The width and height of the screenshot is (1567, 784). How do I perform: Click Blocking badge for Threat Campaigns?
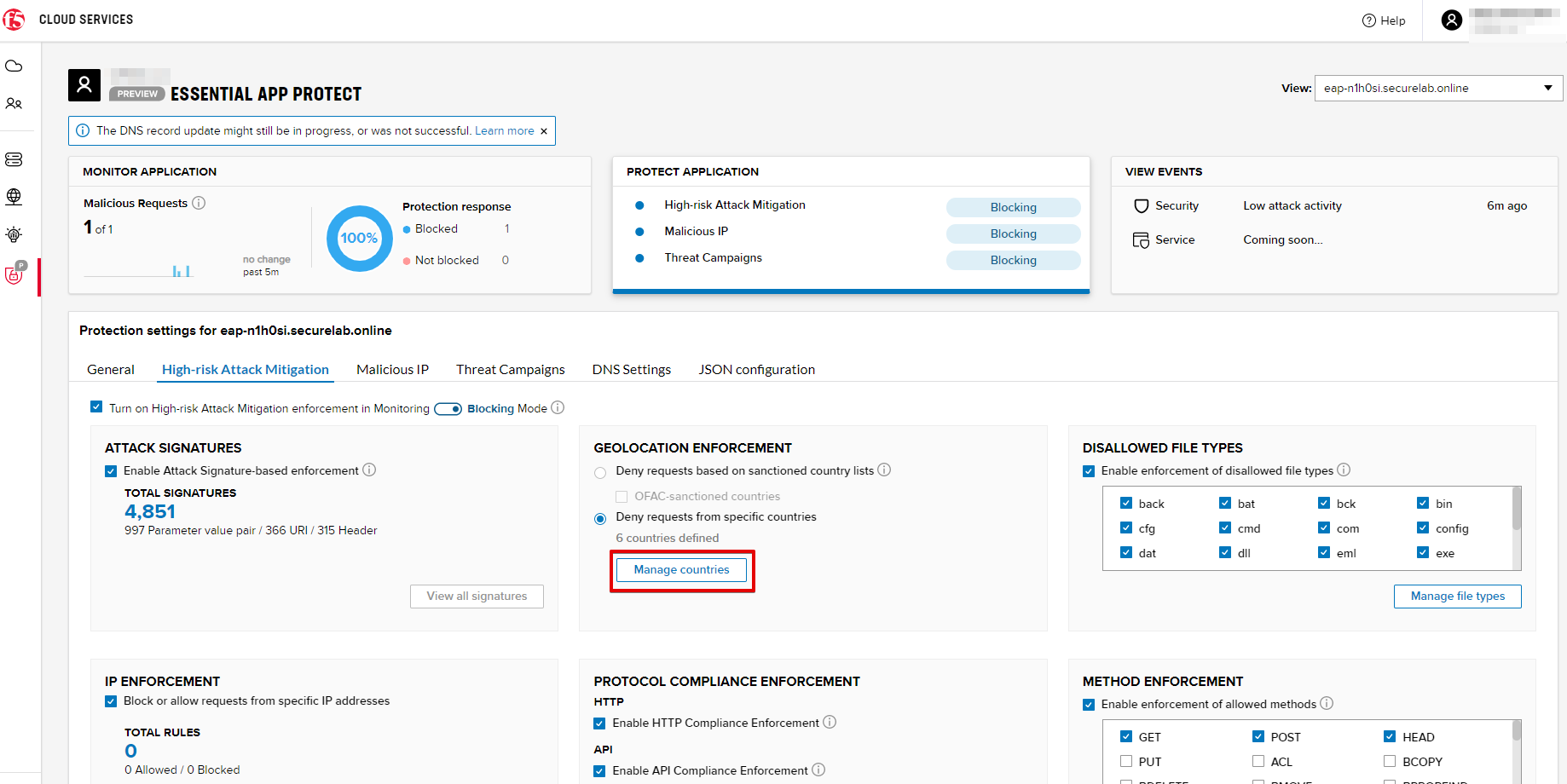pos(1014,260)
